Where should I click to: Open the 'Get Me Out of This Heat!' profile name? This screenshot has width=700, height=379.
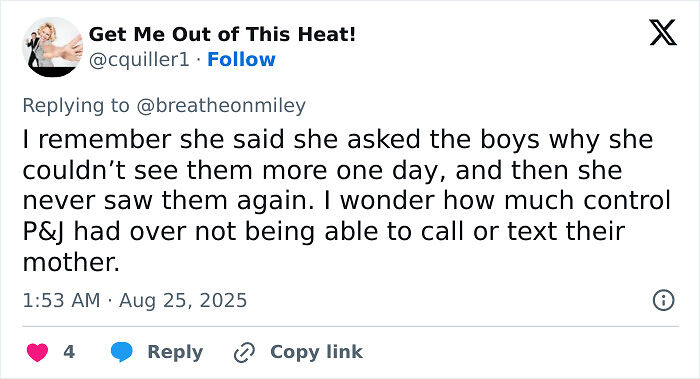click(222, 34)
